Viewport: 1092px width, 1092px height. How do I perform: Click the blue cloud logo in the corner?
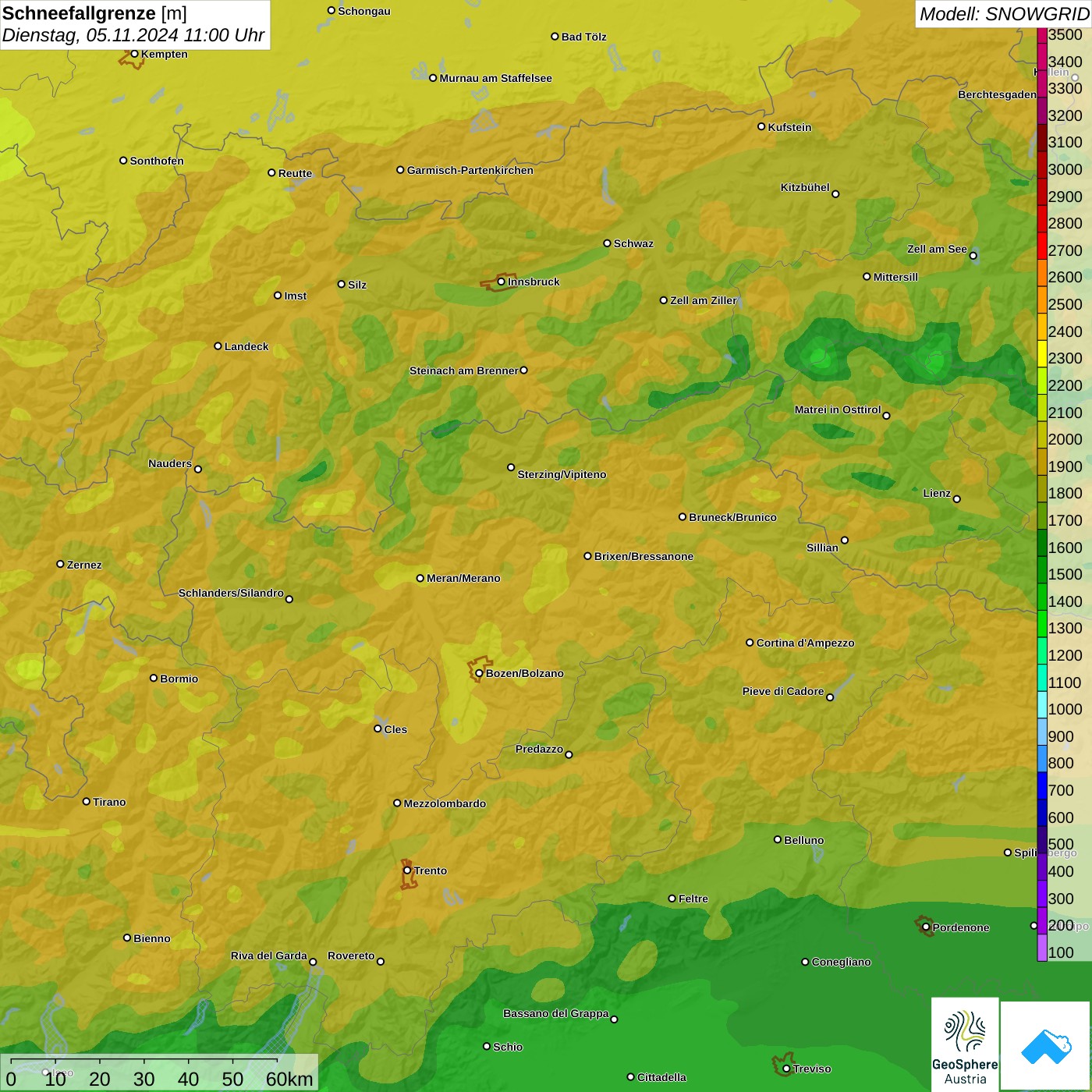(1045, 1045)
